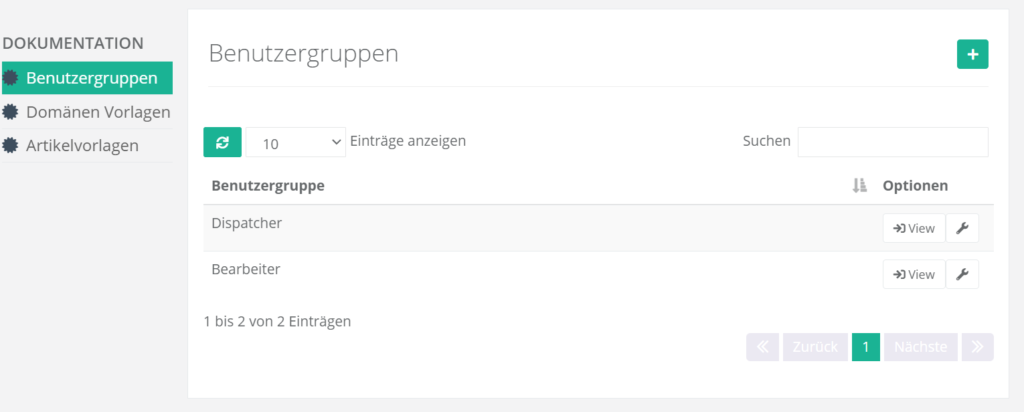Click the Nächste pagination button

tap(920, 347)
